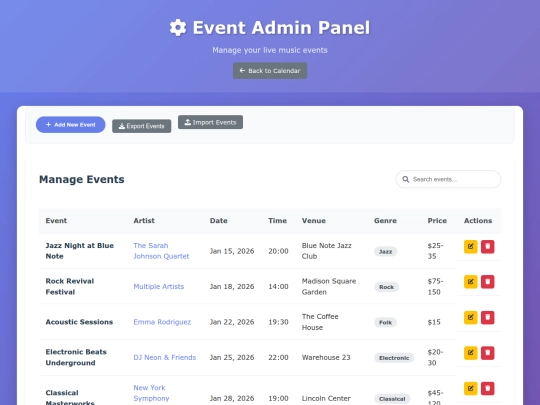
Task: Edit the Electronic Beats Underground event
Action: pos(470,353)
